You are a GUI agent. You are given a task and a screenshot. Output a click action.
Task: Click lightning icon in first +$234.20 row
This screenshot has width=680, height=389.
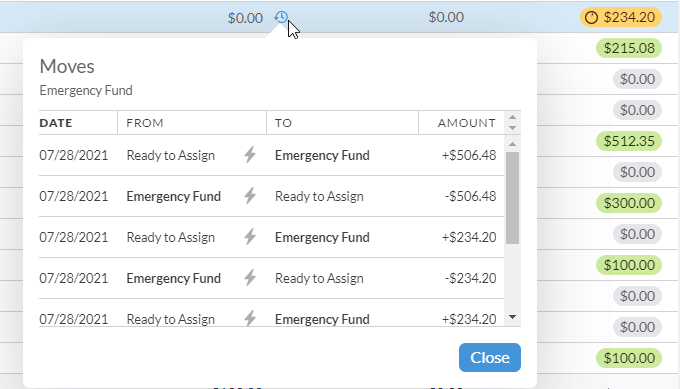pyautogui.click(x=250, y=237)
